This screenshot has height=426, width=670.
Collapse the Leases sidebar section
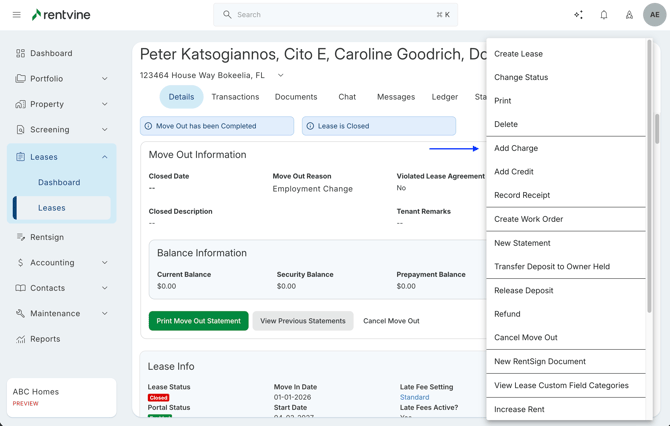(104, 157)
